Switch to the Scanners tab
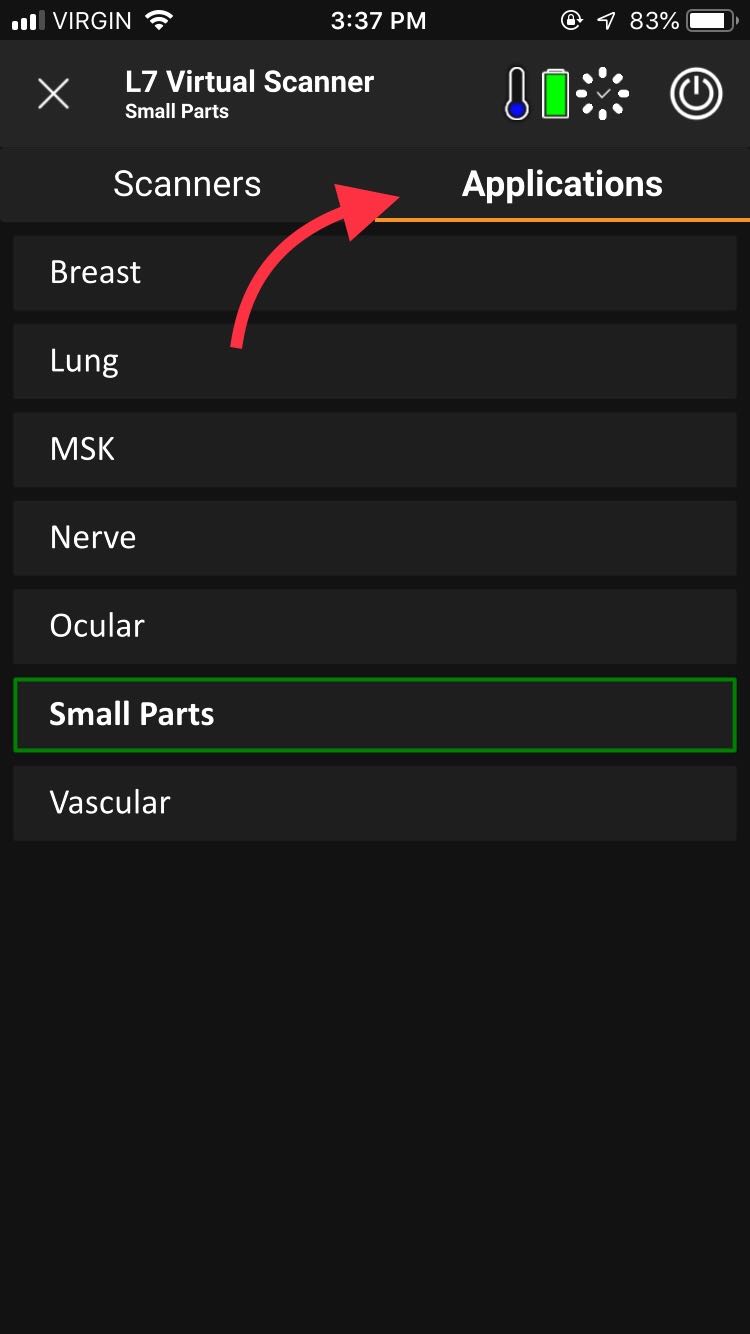 tap(187, 184)
